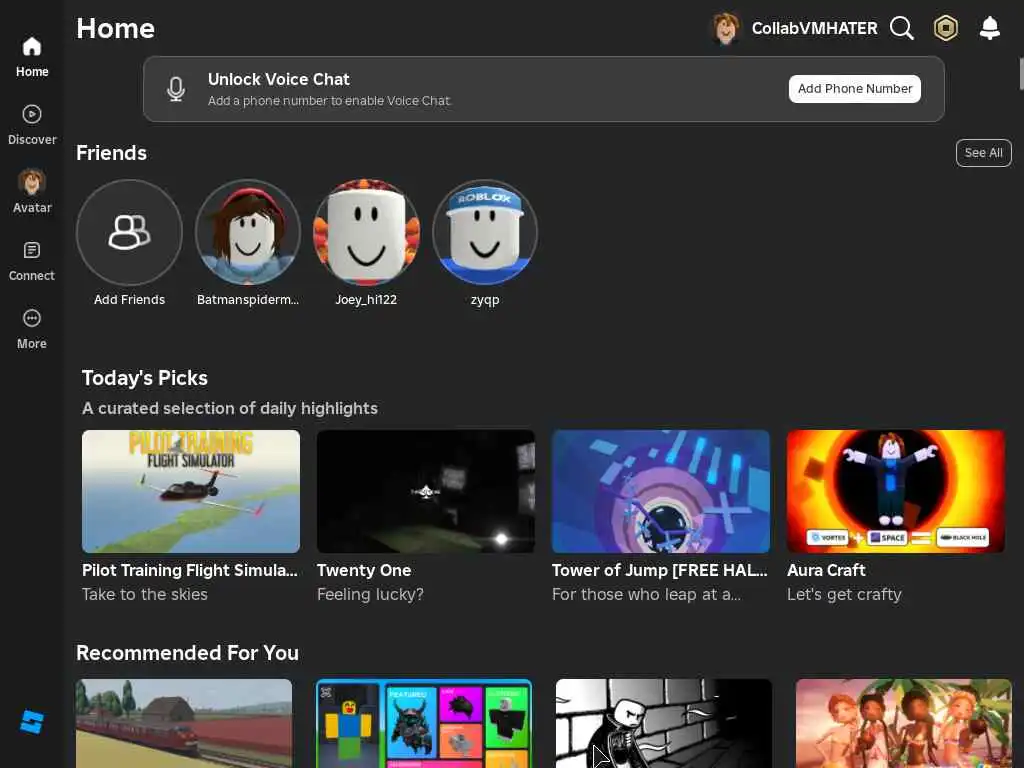The height and width of the screenshot is (768, 1024).
Task: Click Recommended For You heading
Action: (x=187, y=653)
